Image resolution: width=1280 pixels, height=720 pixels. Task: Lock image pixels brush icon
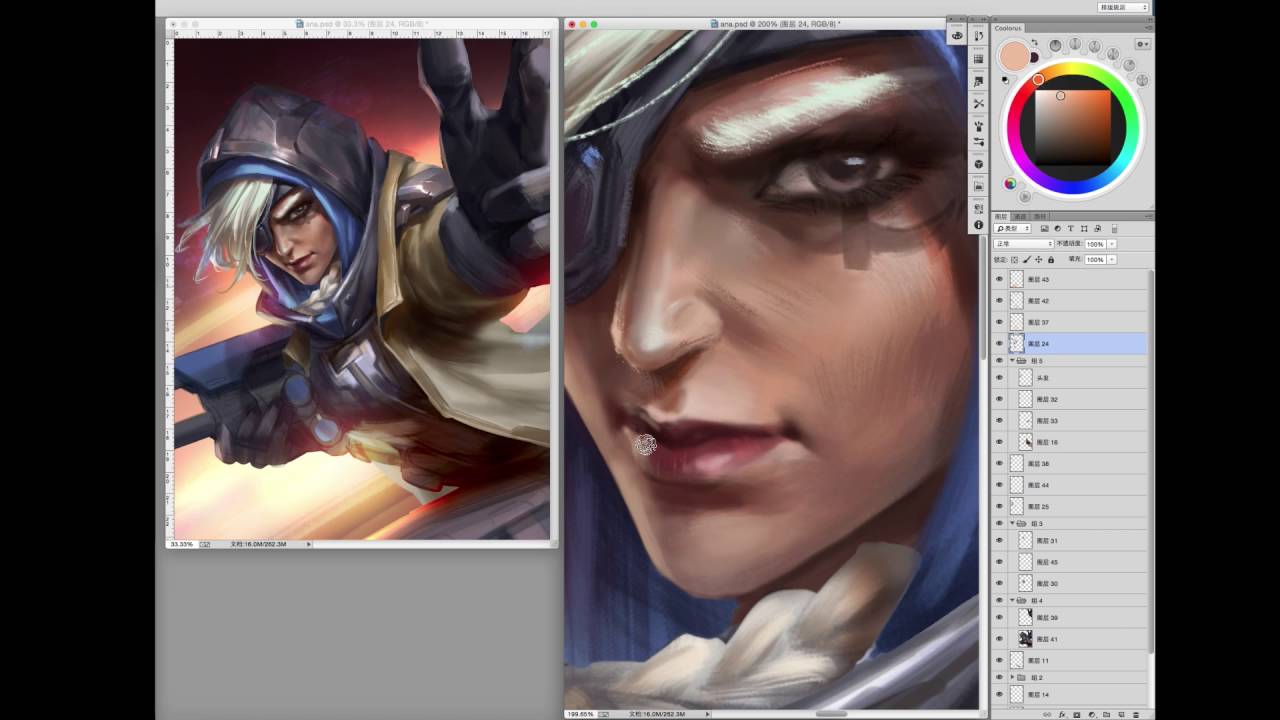(x=1027, y=260)
